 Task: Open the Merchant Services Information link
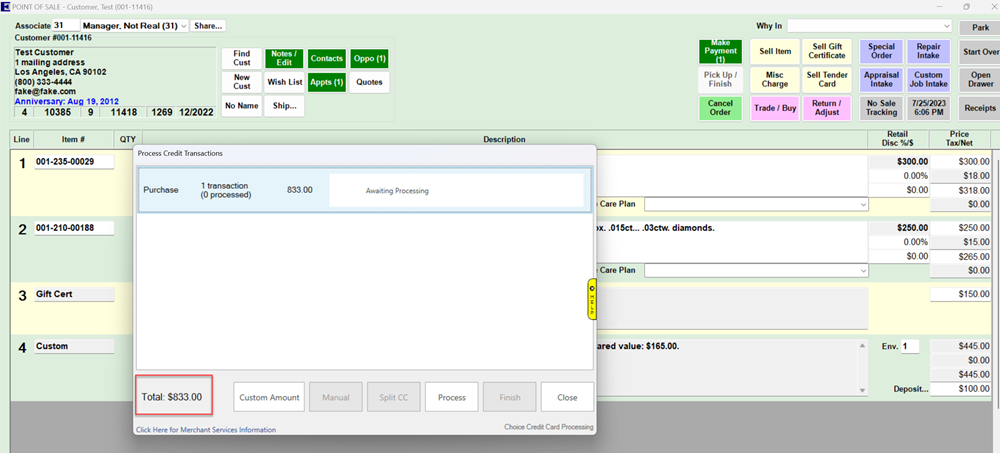coord(206,430)
